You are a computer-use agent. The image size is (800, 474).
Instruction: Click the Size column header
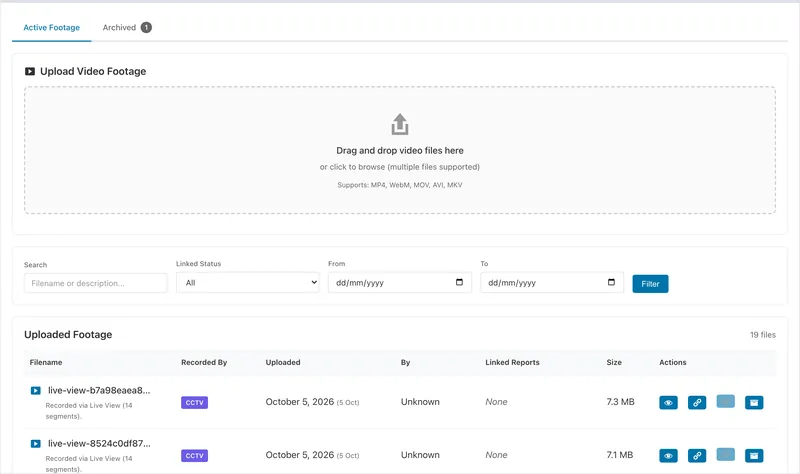tap(614, 362)
